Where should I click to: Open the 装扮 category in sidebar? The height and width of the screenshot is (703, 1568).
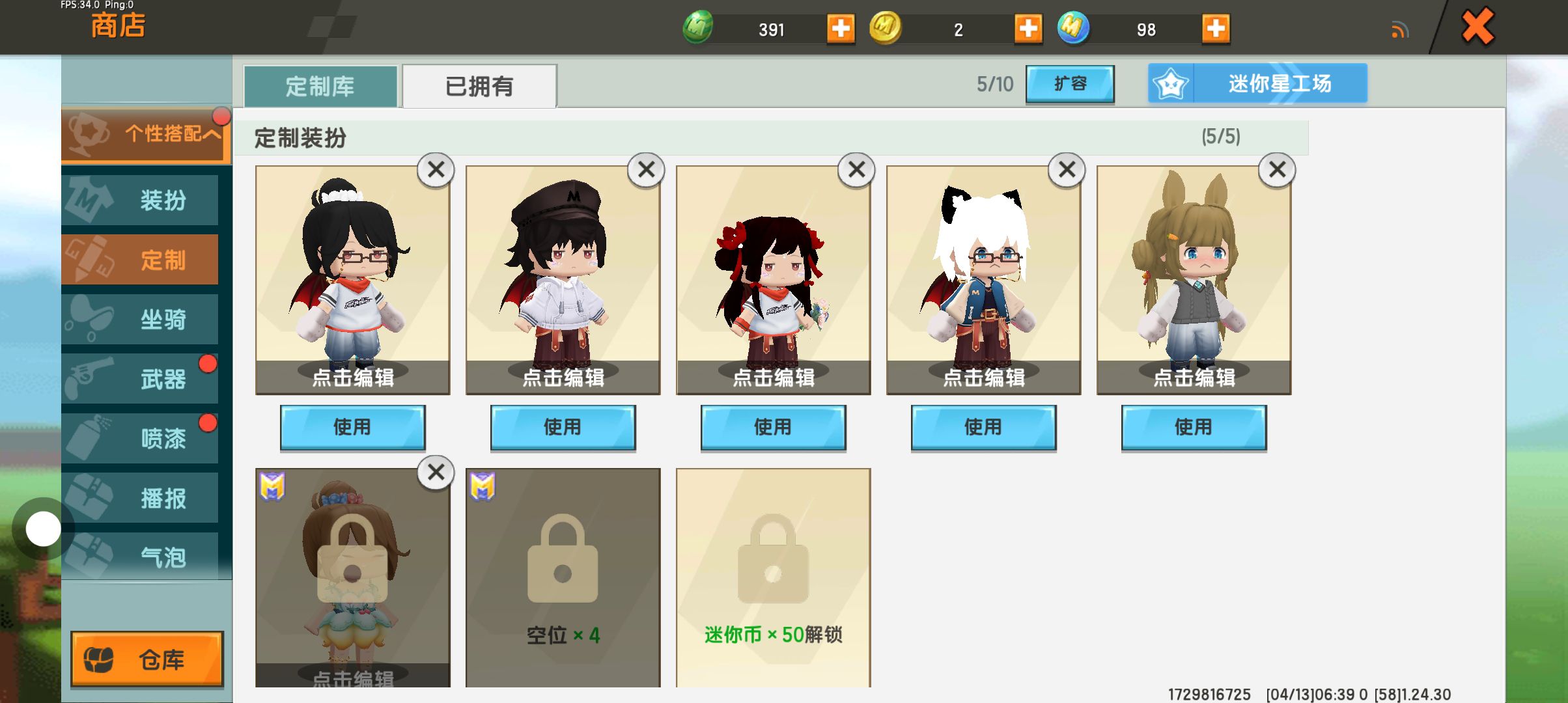[x=140, y=200]
